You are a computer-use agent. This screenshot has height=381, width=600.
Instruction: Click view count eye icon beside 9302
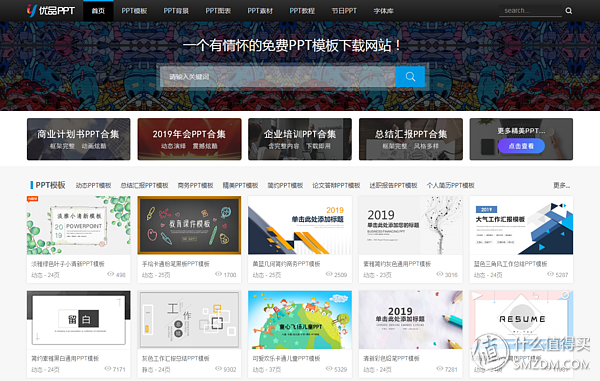(218, 368)
